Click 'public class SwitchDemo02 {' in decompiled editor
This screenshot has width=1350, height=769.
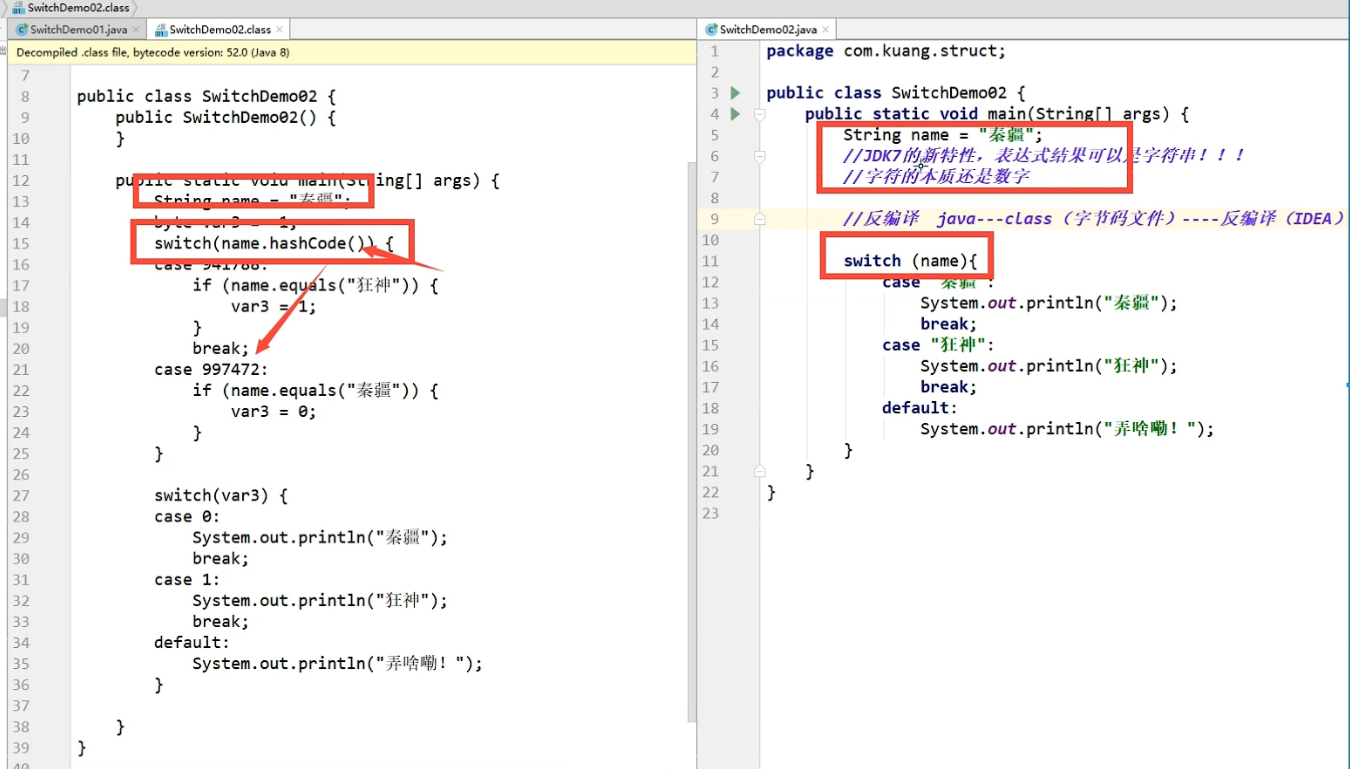point(206,97)
